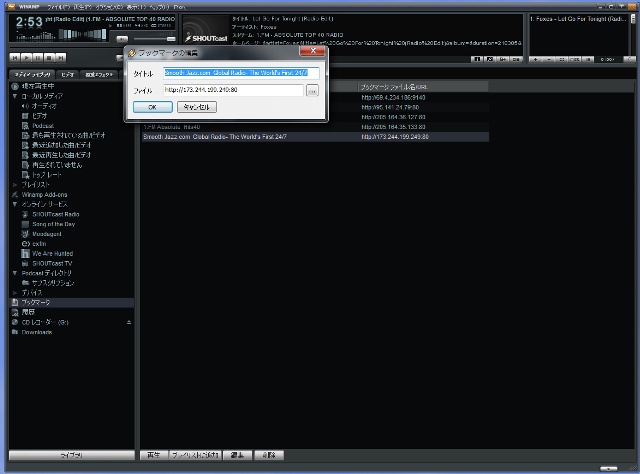Switch to the 視覚エフェクト tab
Screen dimensions: 640x474
click(x=99, y=75)
